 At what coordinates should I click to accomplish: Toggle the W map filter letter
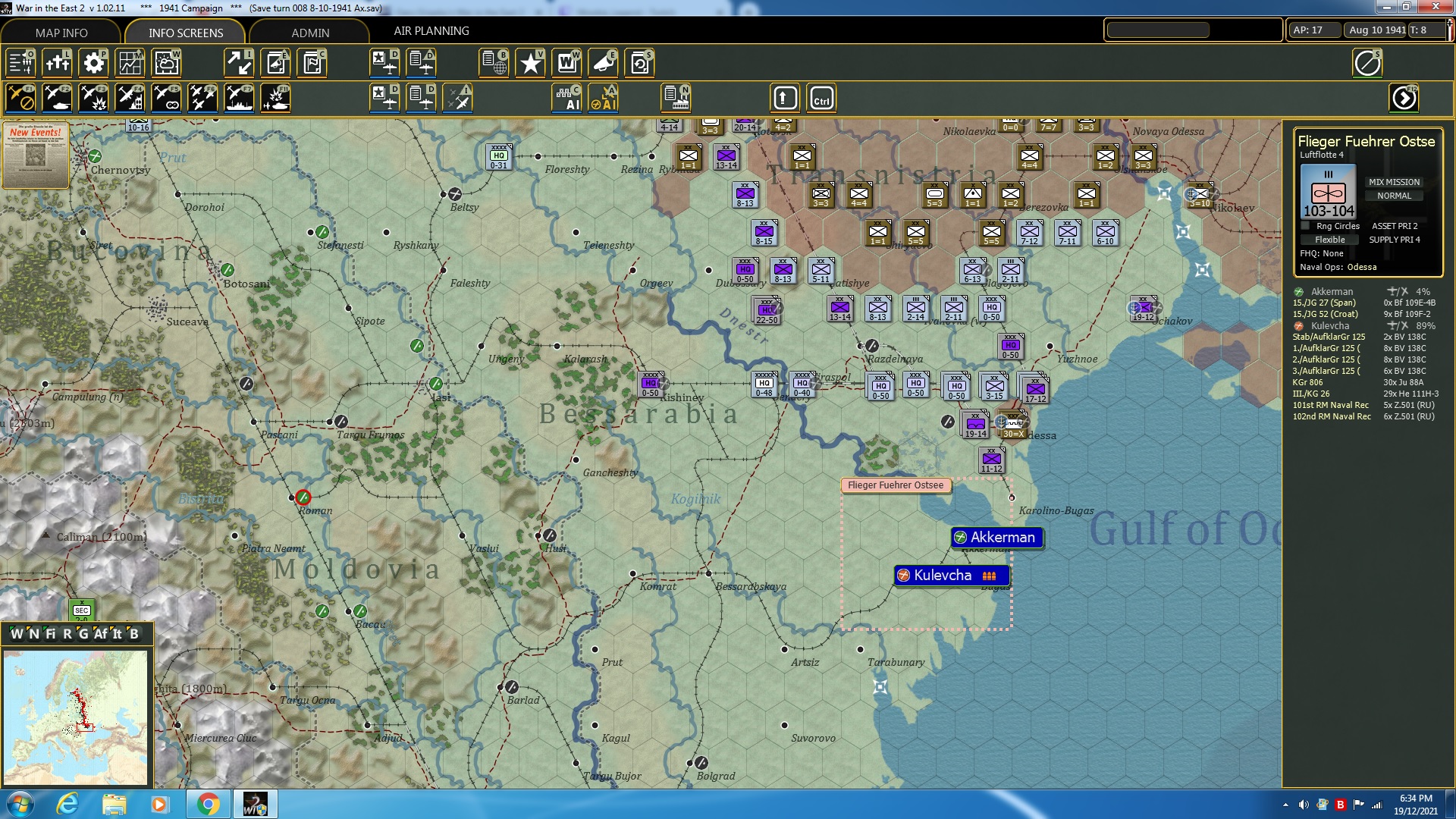tap(17, 634)
